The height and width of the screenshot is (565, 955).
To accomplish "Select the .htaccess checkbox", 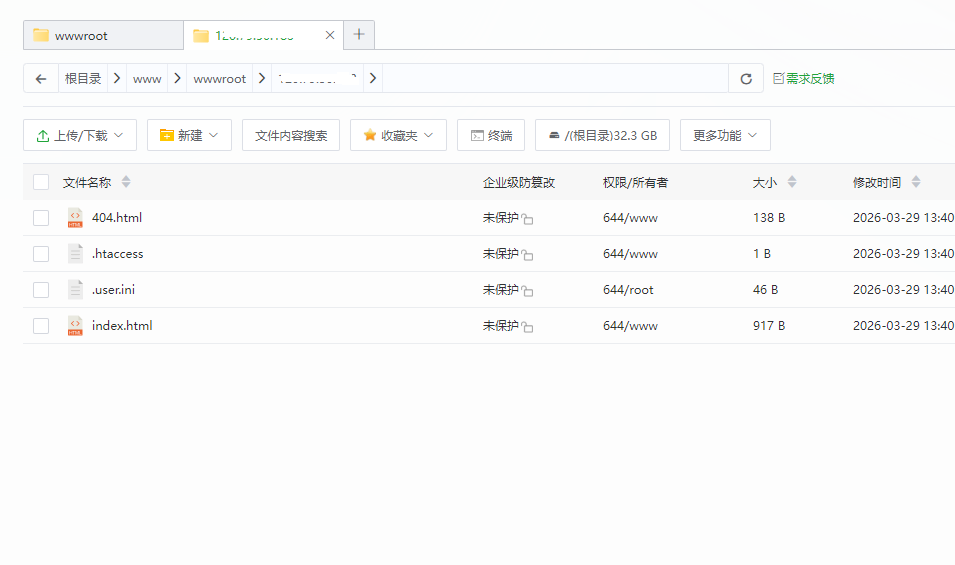I will tap(41, 254).
